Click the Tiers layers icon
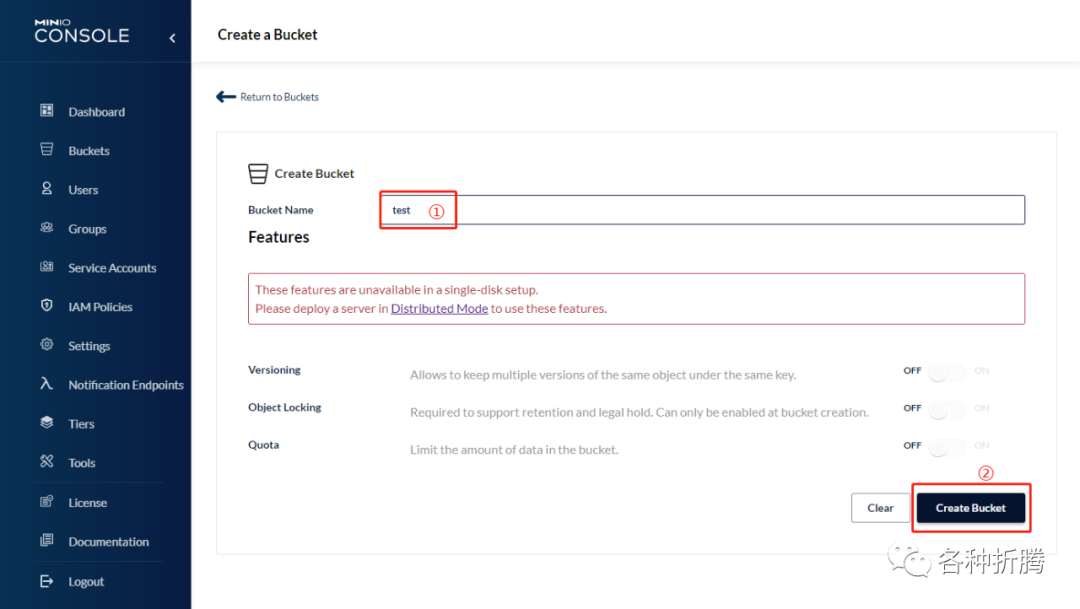The width and height of the screenshot is (1080, 609). point(46,423)
